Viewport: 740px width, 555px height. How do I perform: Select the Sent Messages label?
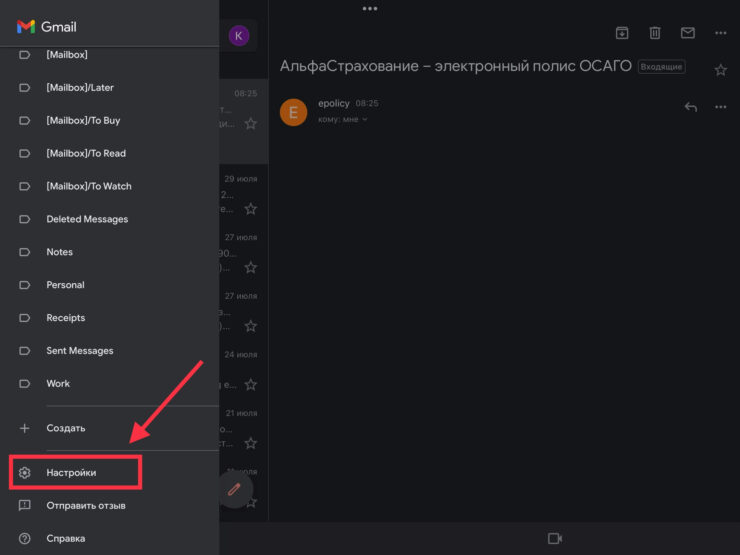80,351
